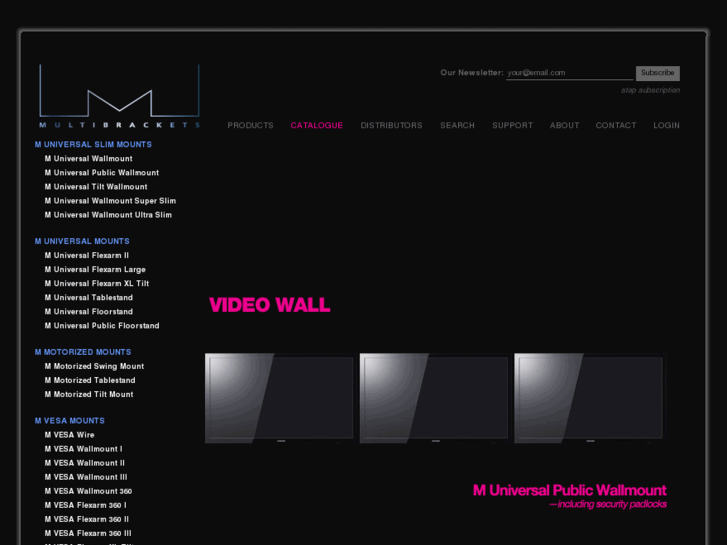
Task: Select M Universal Tilt Wallmount
Action: [96, 187]
